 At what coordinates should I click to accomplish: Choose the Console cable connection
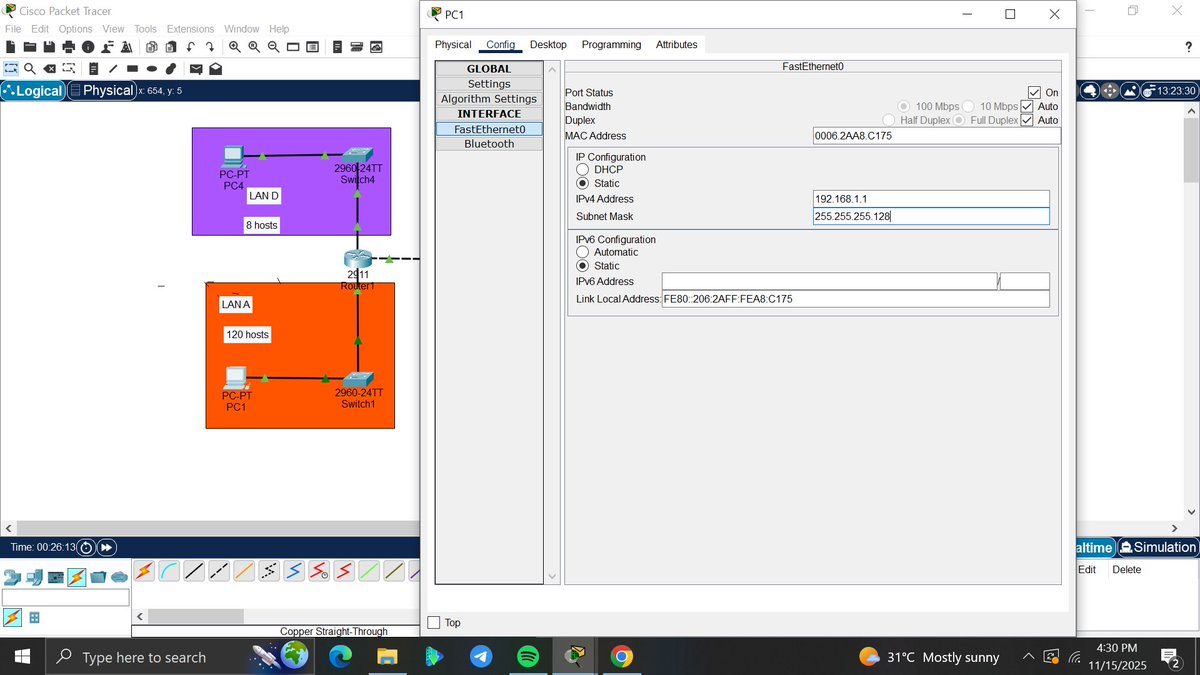point(170,570)
